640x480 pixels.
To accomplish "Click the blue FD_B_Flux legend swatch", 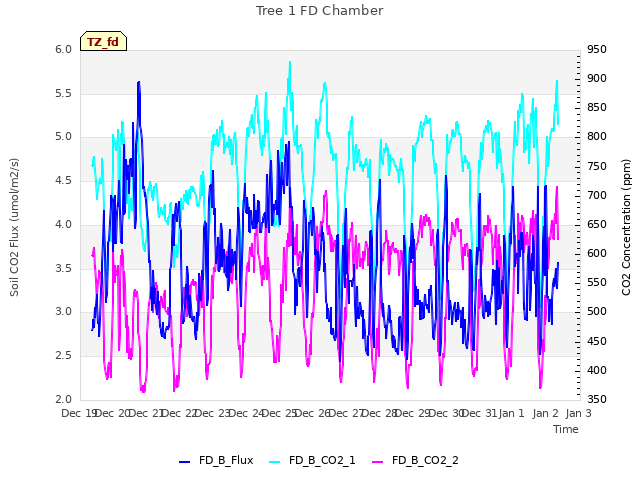I will [x=184, y=462].
